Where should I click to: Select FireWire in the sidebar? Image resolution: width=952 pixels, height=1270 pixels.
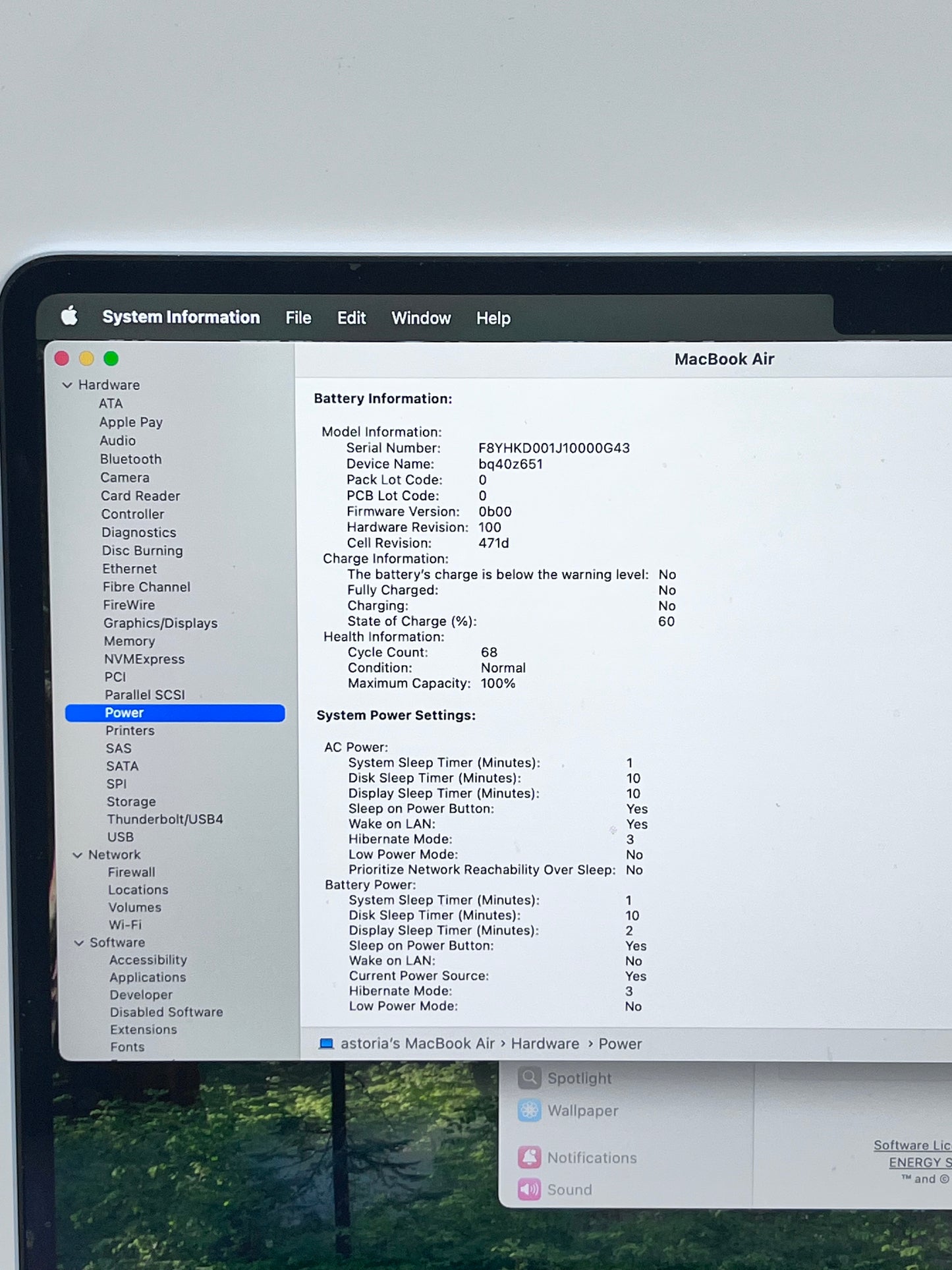pyautogui.click(x=129, y=605)
